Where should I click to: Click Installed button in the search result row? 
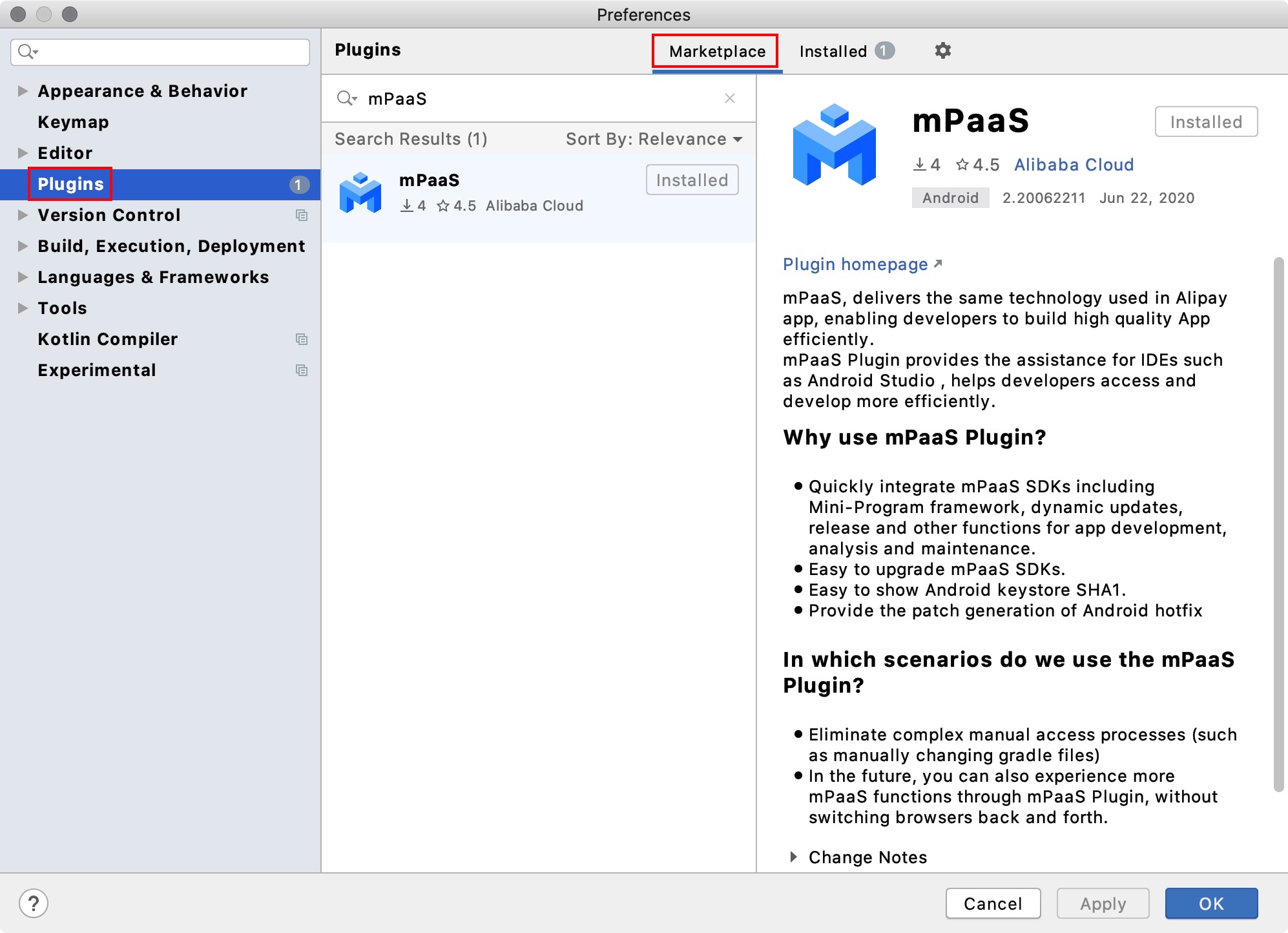[692, 180]
